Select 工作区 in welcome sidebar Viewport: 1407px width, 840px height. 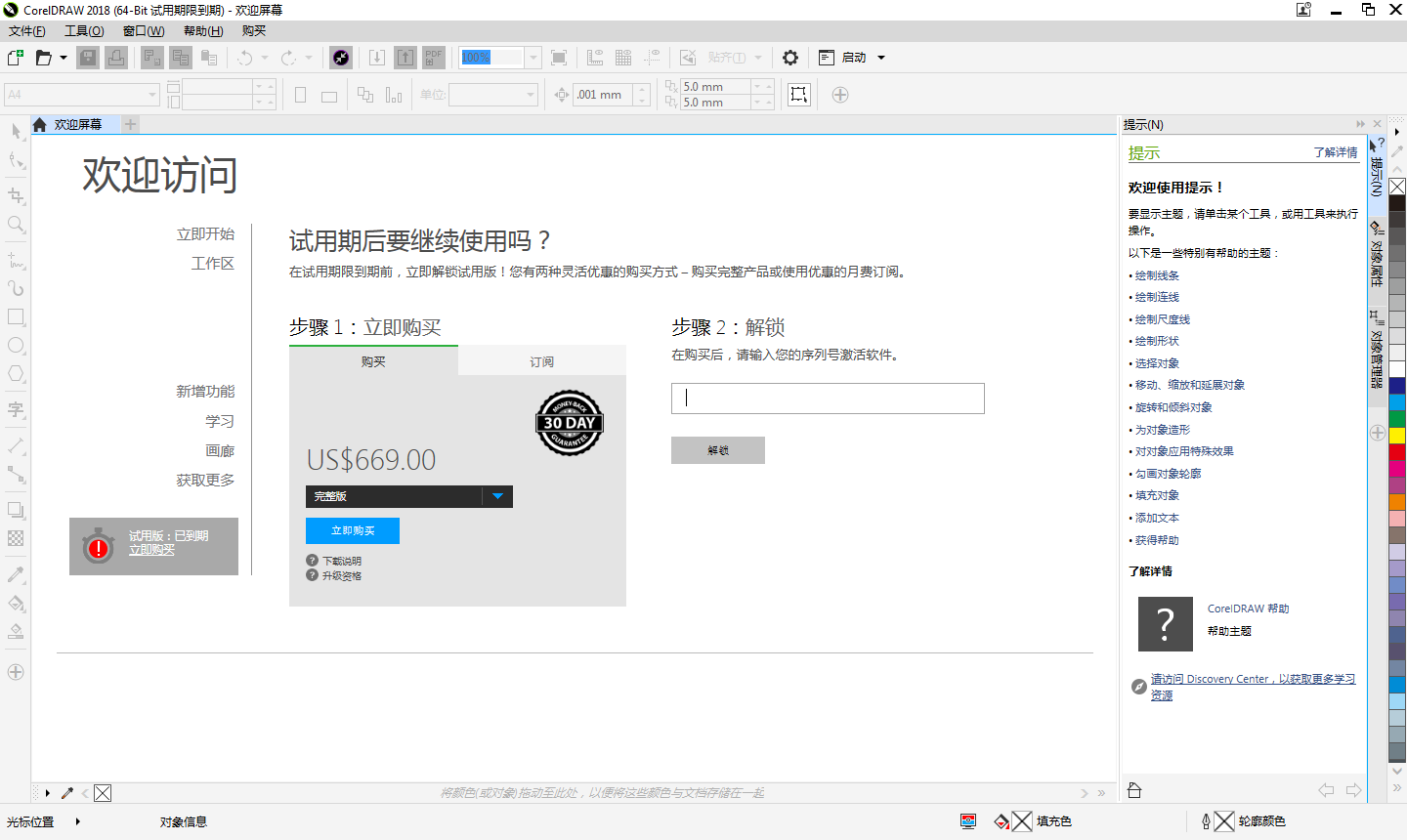pyautogui.click(x=213, y=264)
